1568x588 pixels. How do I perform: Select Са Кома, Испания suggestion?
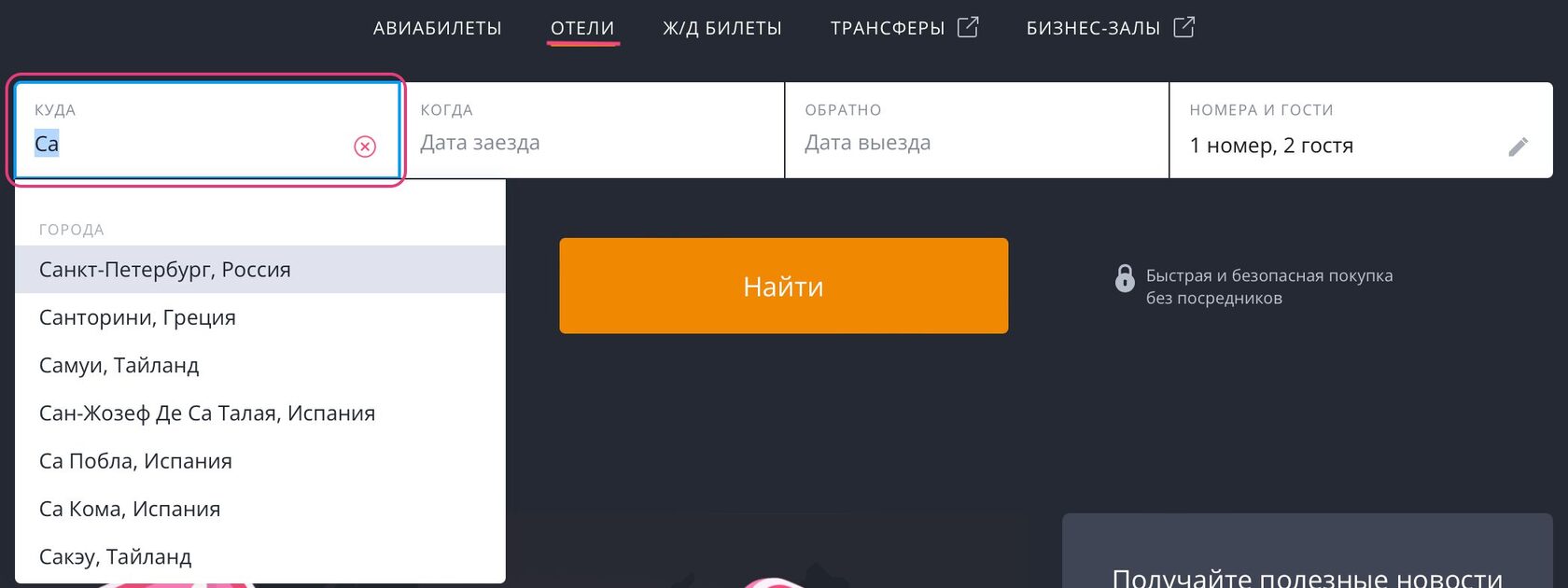pos(260,509)
